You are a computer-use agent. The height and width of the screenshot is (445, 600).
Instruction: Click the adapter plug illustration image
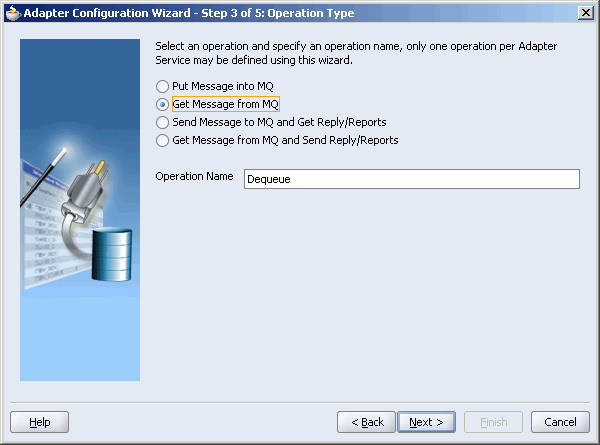tap(80, 210)
